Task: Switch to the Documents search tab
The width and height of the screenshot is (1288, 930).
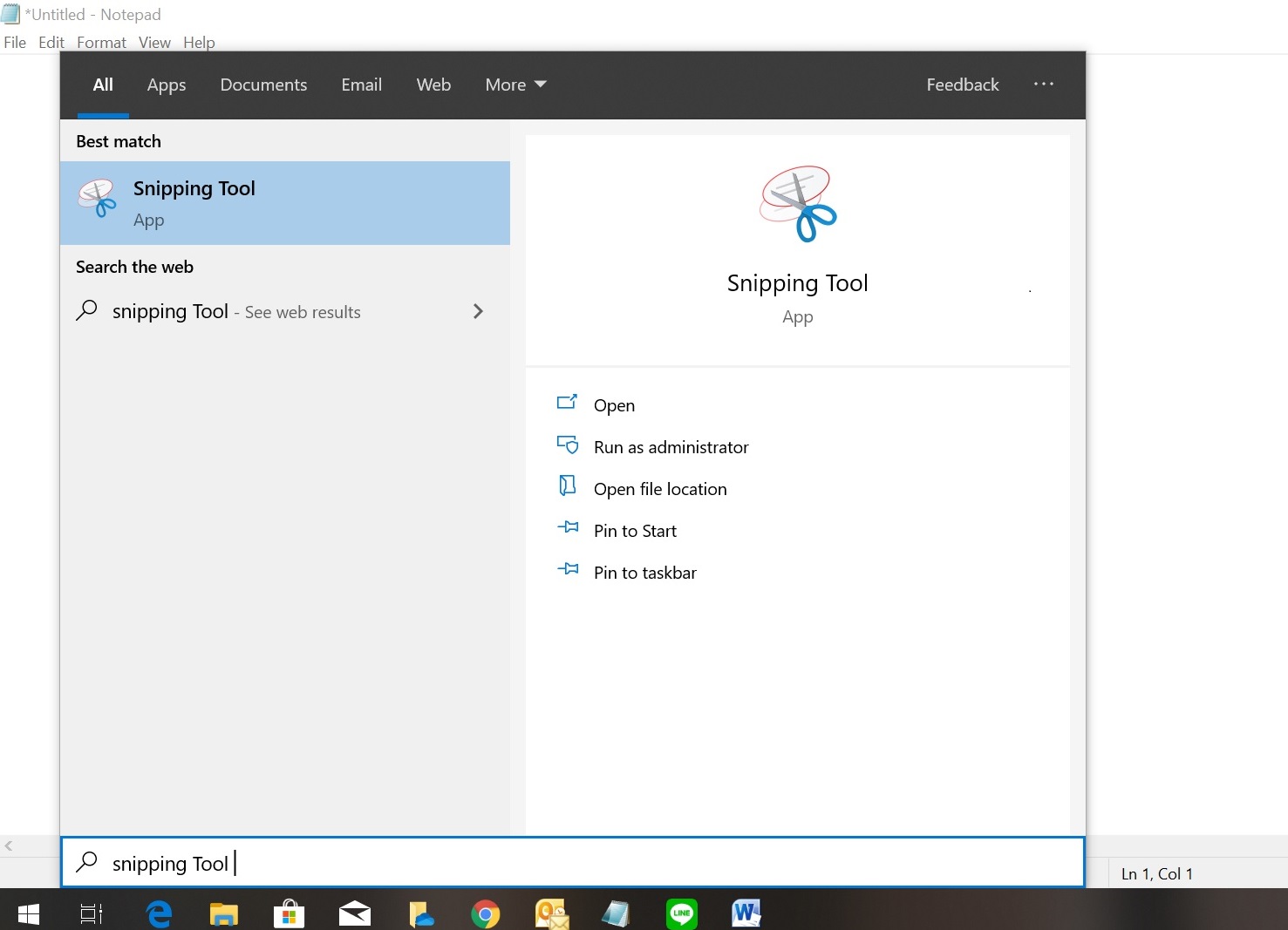Action: (x=263, y=85)
